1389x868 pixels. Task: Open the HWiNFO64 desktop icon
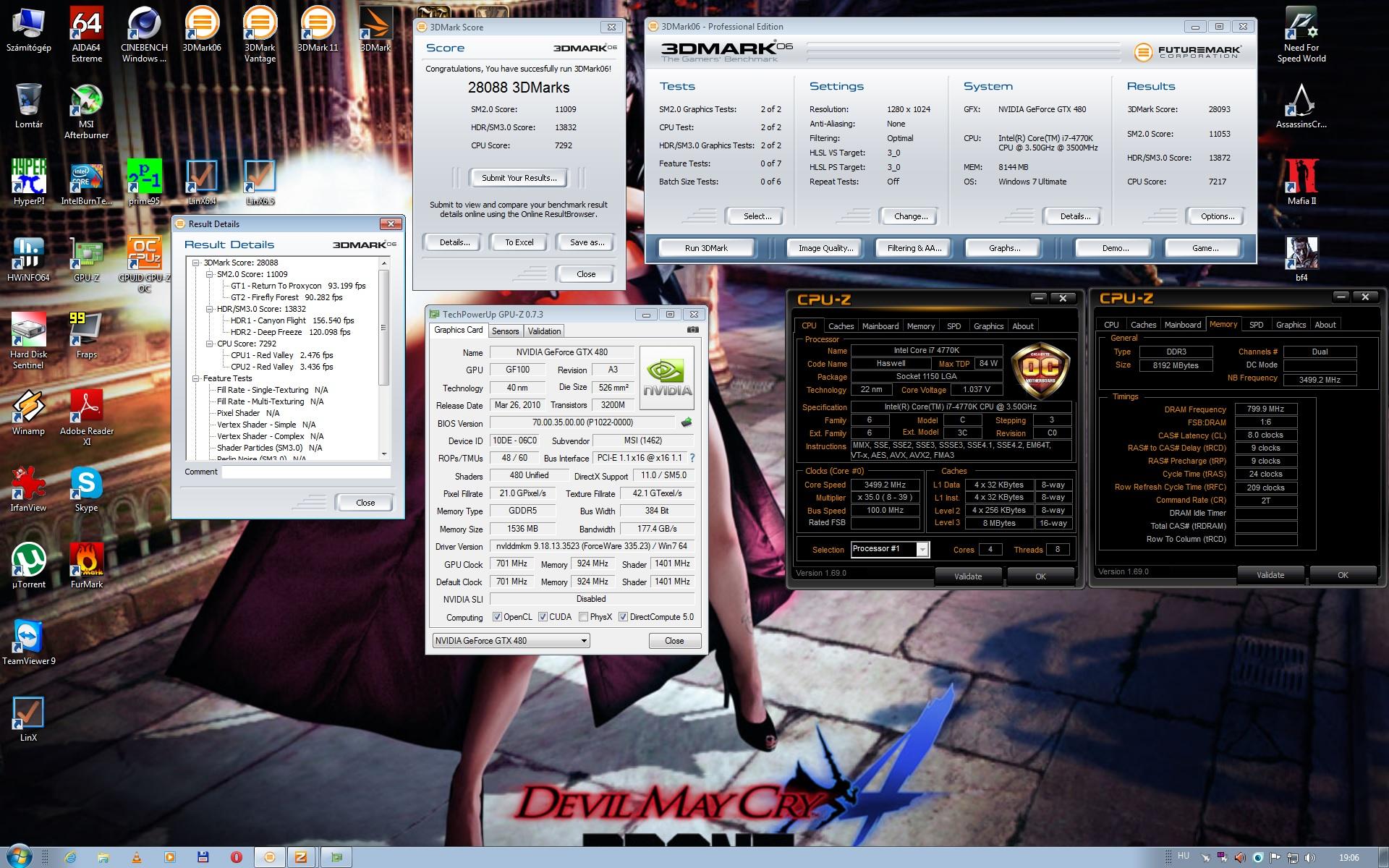[29, 259]
